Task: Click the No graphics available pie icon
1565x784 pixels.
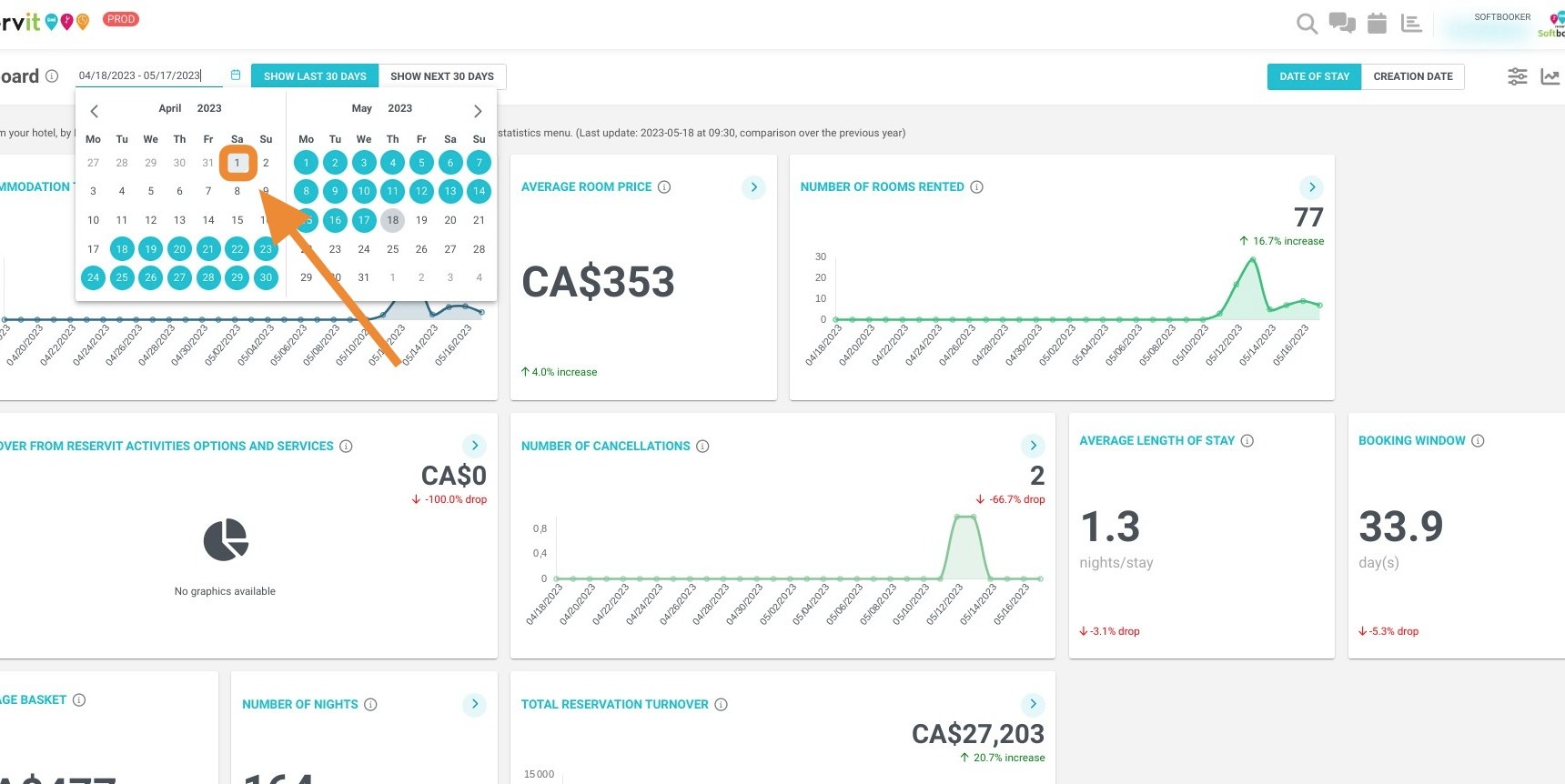Action: click(x=226, y=540)
